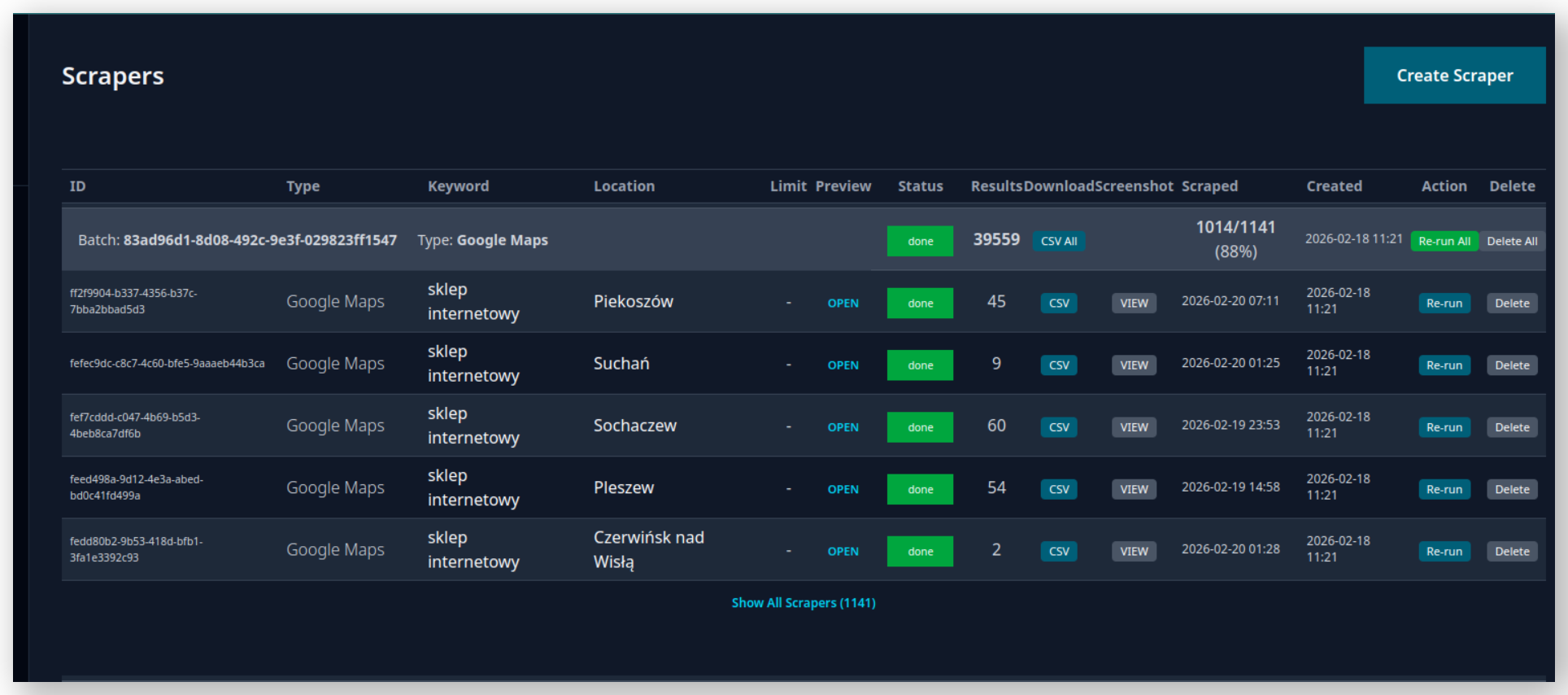
Task: Open preview for Pleszew scraper
Action: [843, 489]
